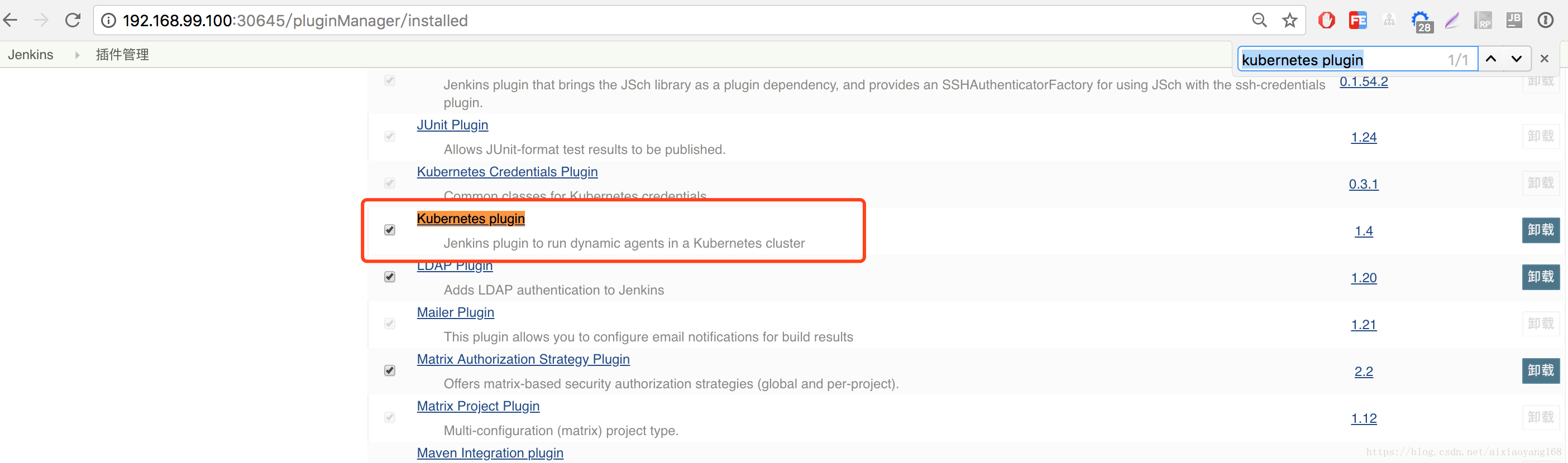1568x463 pixels.
Task: Open the FE red-blue extension icon
Action: tap(1357, 20)
